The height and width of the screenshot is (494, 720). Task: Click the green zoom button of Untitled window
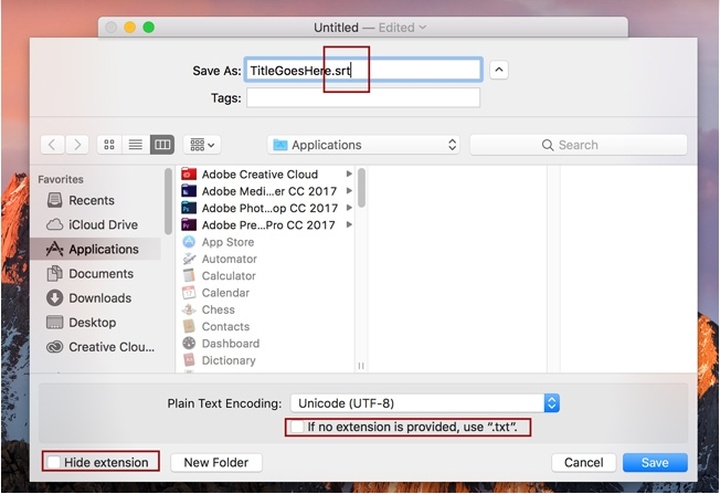pyautogui.click(x=149, y=28)
